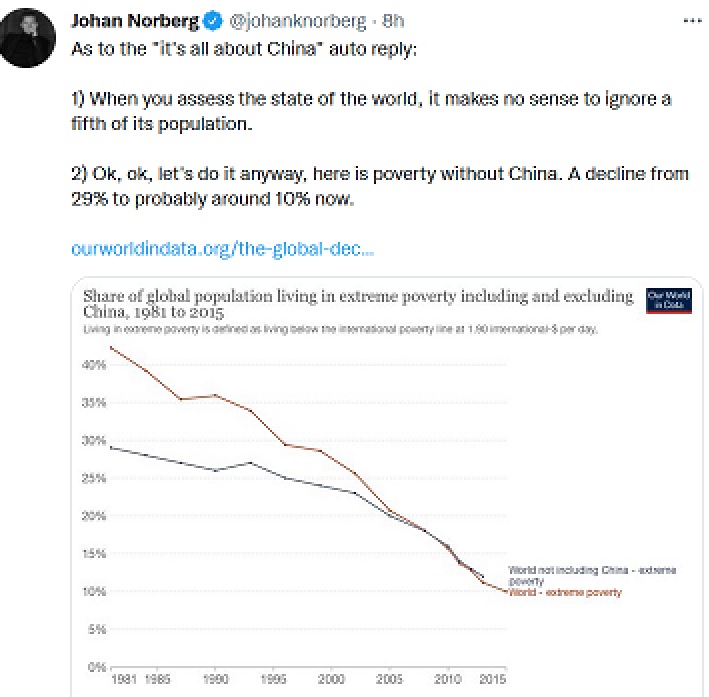Click the 1981 label on the x-axis
This screenshot has height=697, width=709.
click(124, 679)
